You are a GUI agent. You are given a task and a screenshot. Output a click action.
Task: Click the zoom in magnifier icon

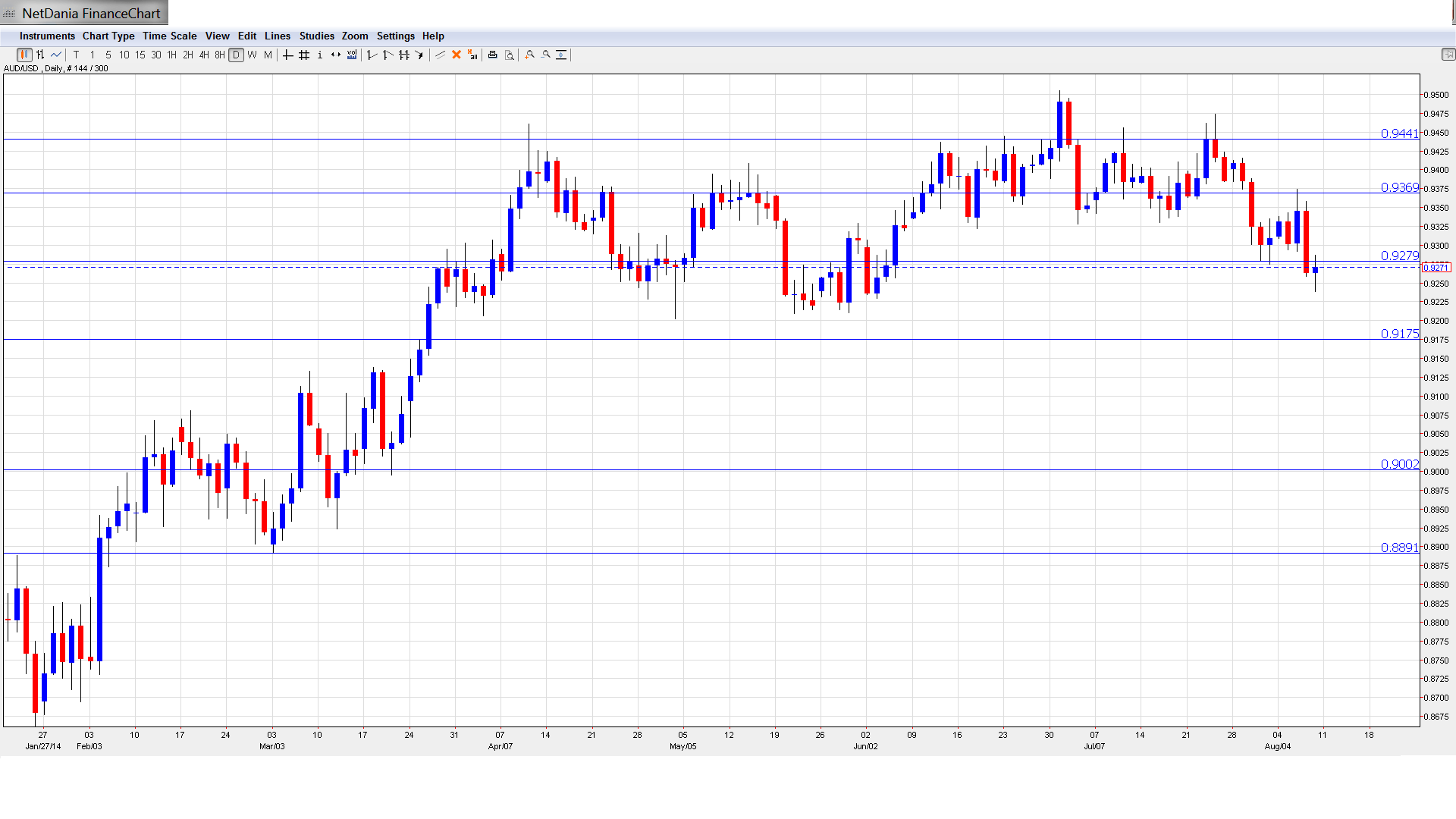pyautogui.click(x=530, y=55)
